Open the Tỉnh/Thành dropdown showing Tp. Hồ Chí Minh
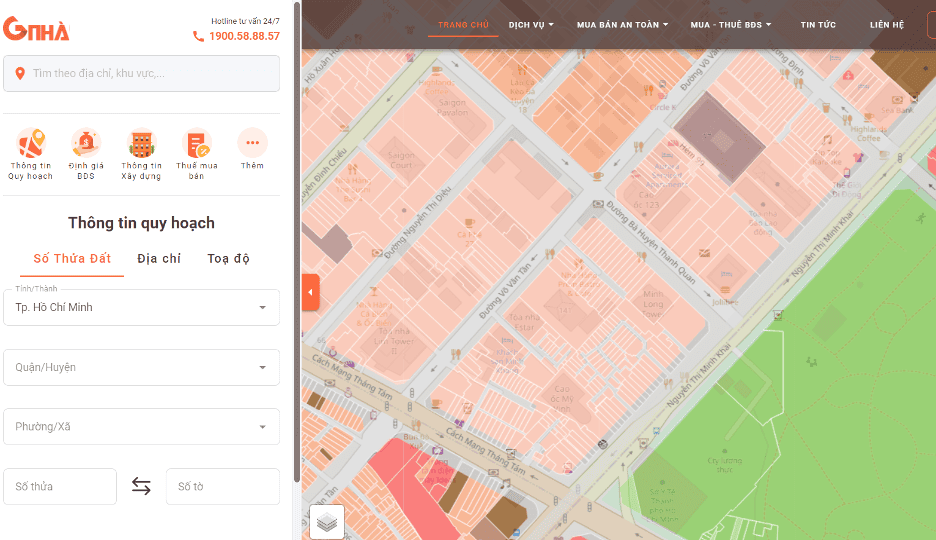 click(141, 307)
